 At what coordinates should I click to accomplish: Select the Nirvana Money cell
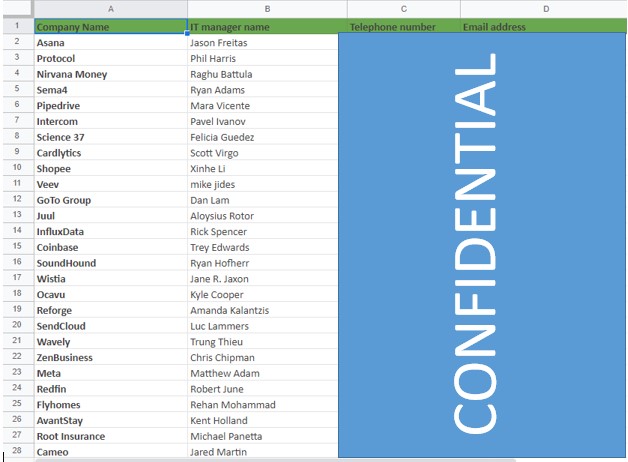[x=111, y=74]
